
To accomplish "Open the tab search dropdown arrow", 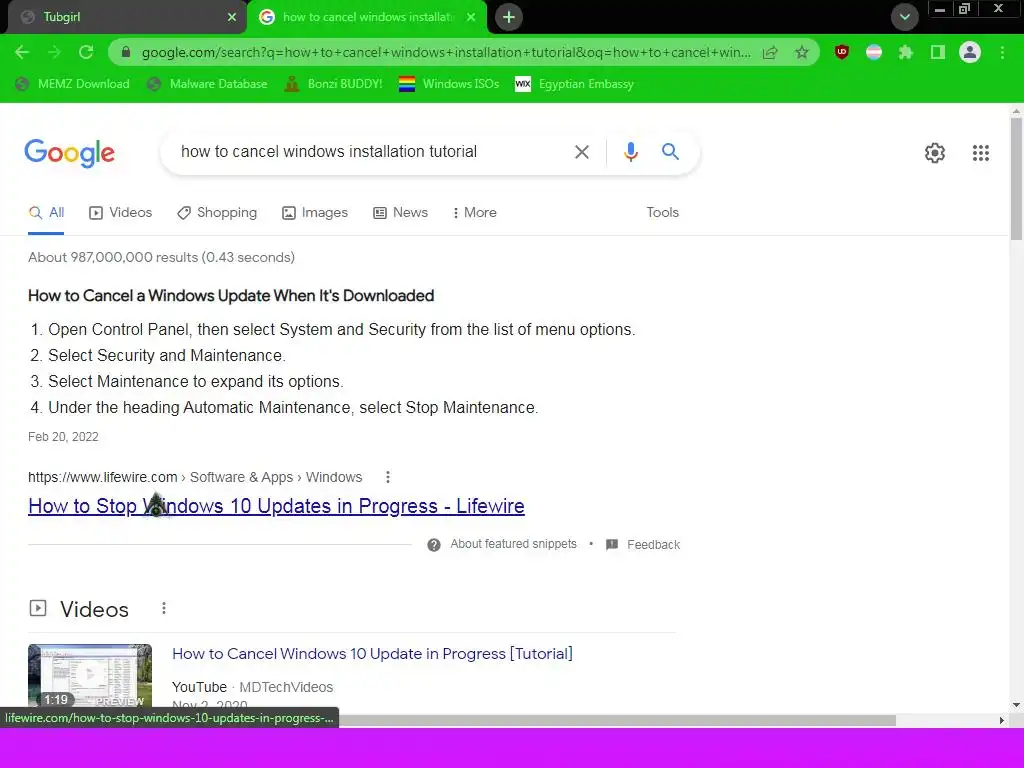I will tap(904, 17).
